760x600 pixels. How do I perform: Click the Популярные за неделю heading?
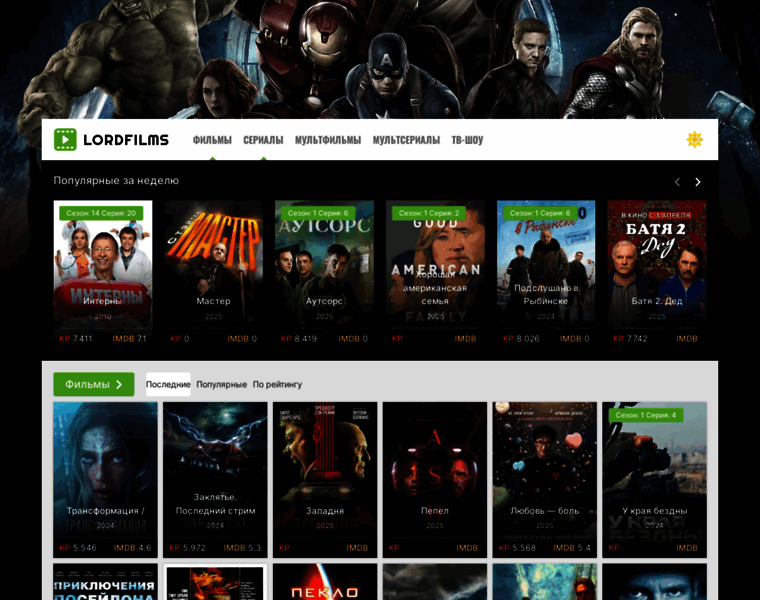click(116, 181)
